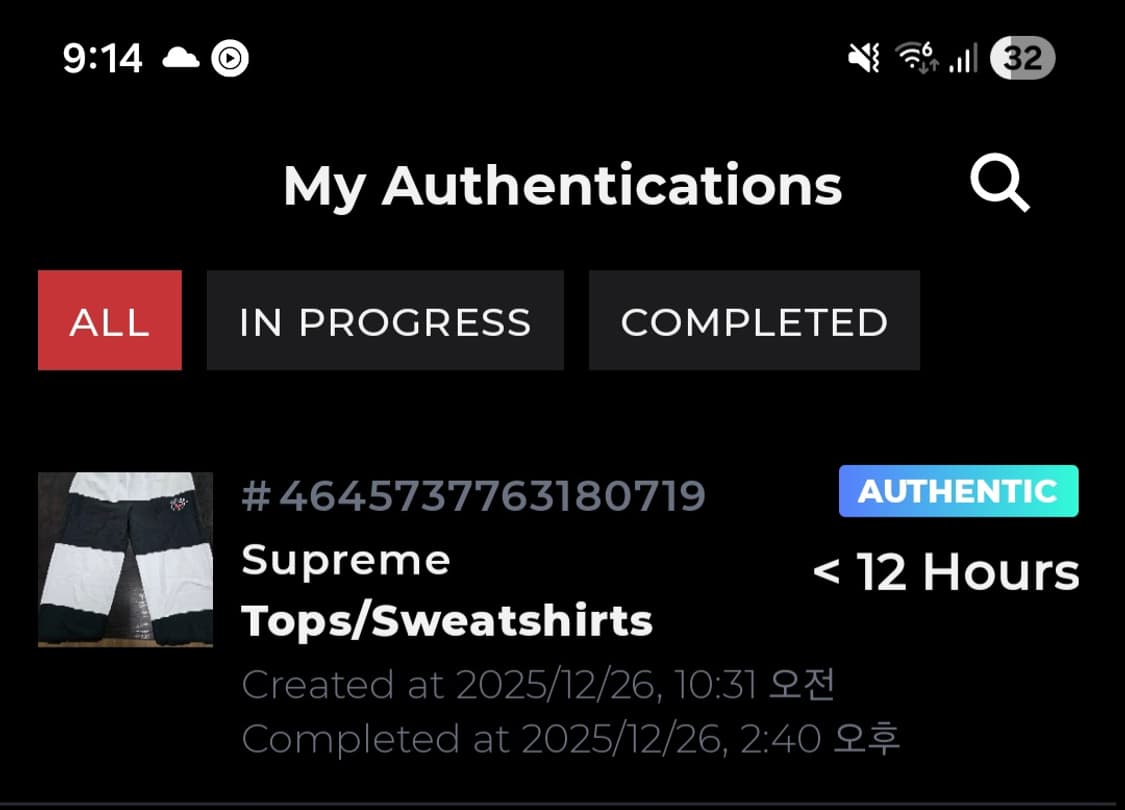Image resolution: width=1125 pixels, height=810 pixels.
Task: Tap the AUTHENTIC status badge
Action: coord(957,491)
